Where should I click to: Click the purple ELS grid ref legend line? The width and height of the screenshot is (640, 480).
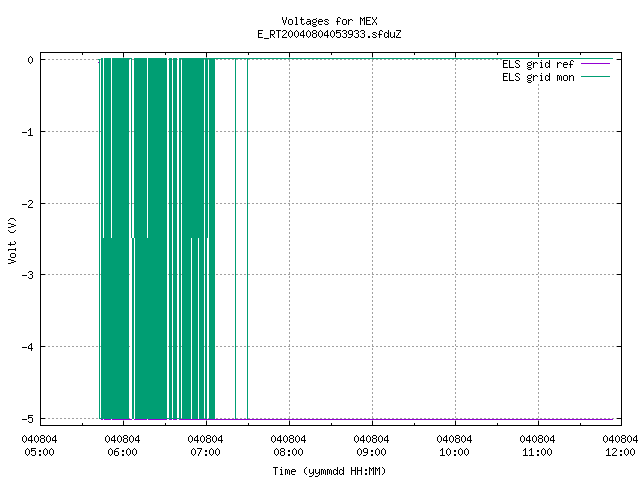(596, 64)
